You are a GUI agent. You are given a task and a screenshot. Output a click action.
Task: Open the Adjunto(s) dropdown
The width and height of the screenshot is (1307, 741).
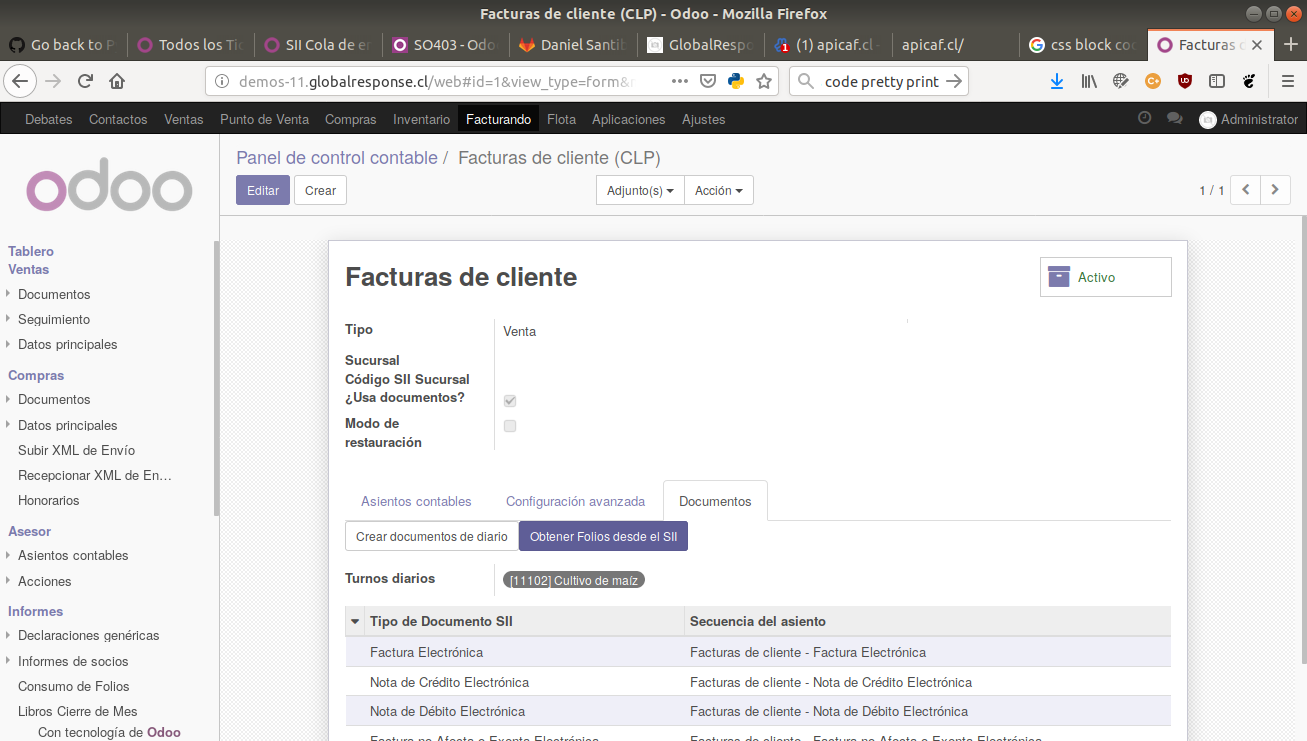pyautogui.click(x=640, y=190)
